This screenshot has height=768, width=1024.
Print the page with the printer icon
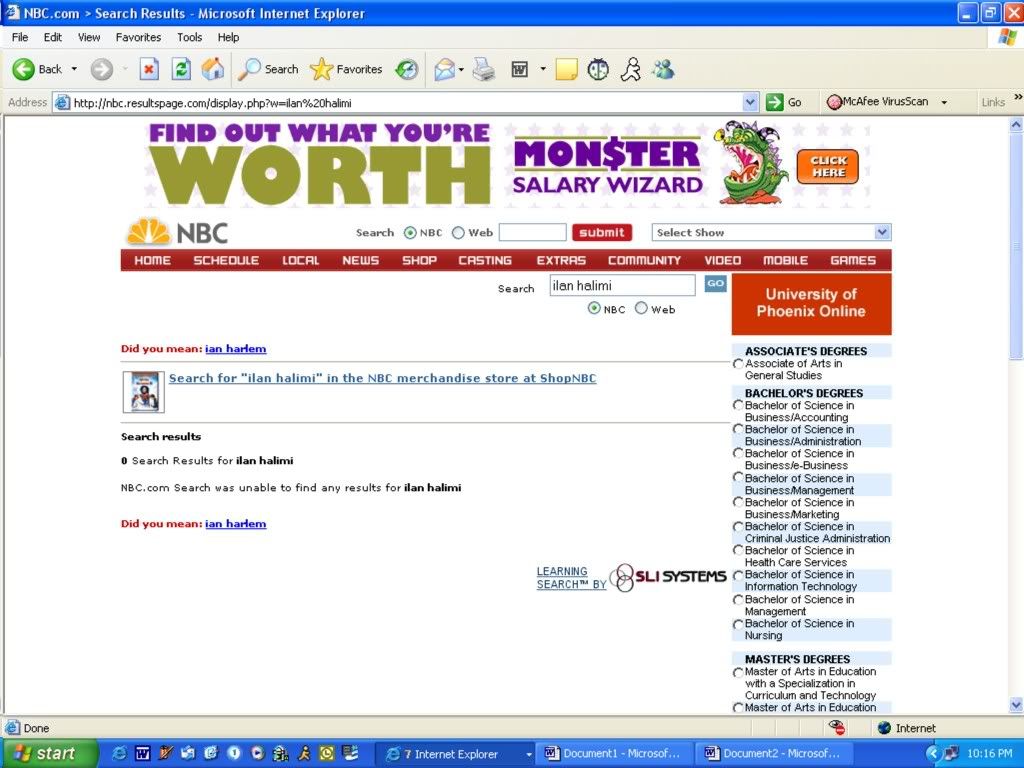pyautogui.click(x=484, y=69)
